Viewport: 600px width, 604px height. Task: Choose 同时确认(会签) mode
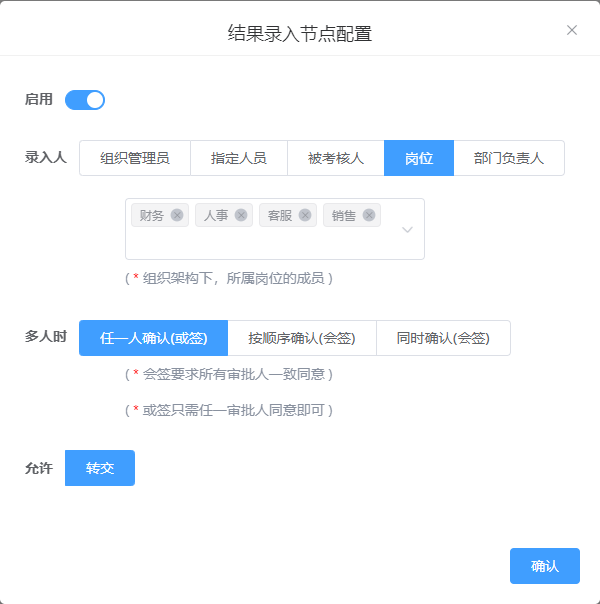[x=443, y=338]
